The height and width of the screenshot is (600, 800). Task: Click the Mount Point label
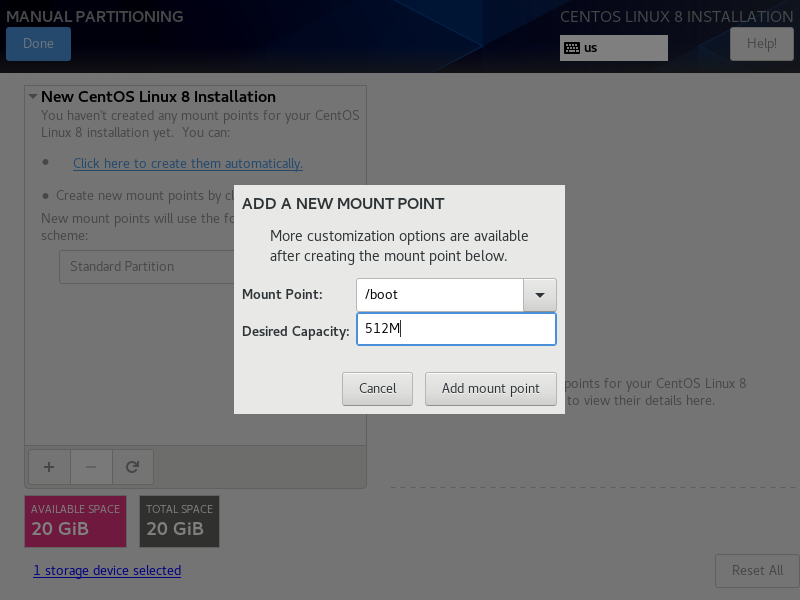point(282,294)
